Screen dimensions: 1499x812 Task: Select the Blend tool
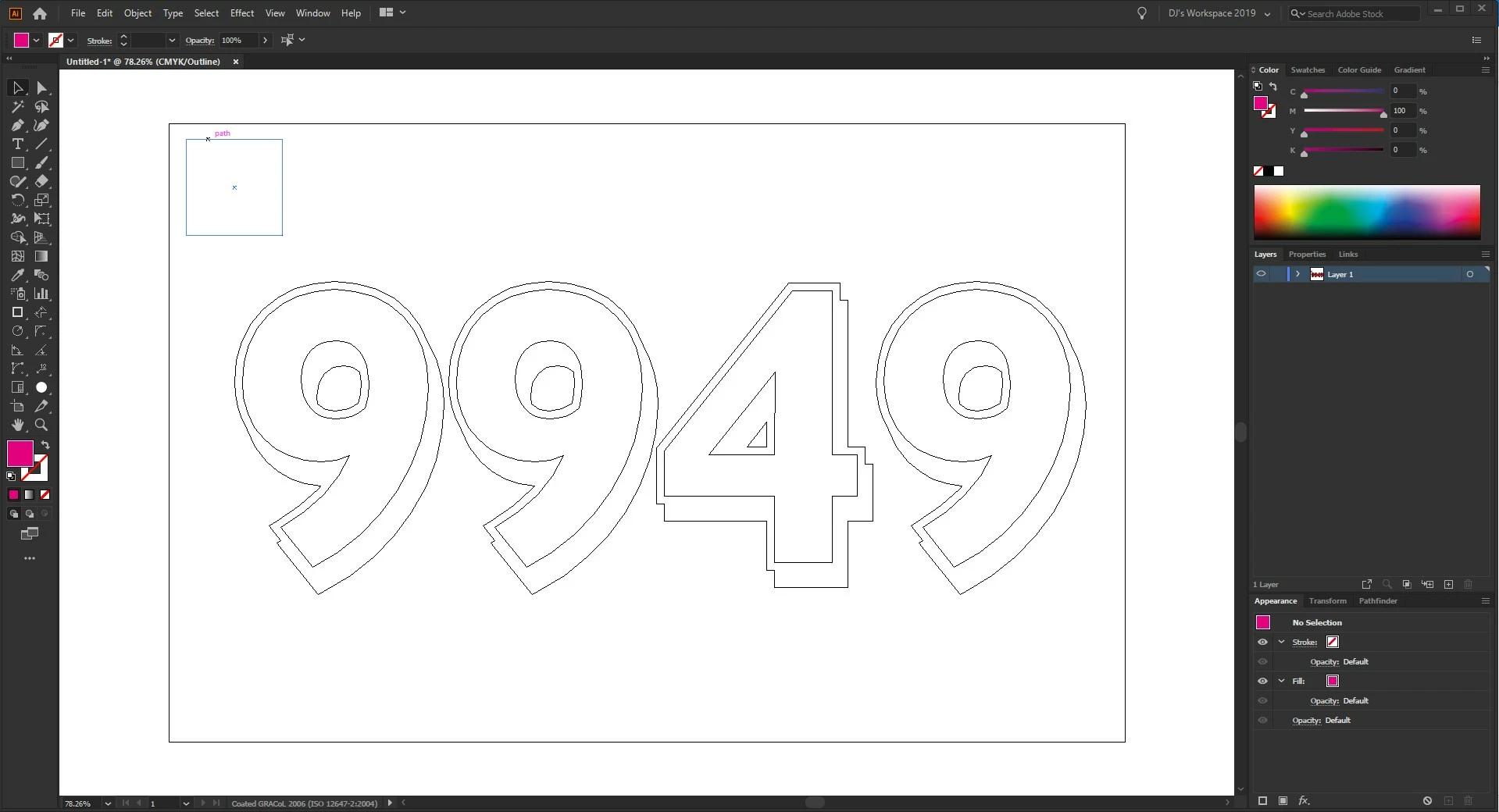pos(41,276)
